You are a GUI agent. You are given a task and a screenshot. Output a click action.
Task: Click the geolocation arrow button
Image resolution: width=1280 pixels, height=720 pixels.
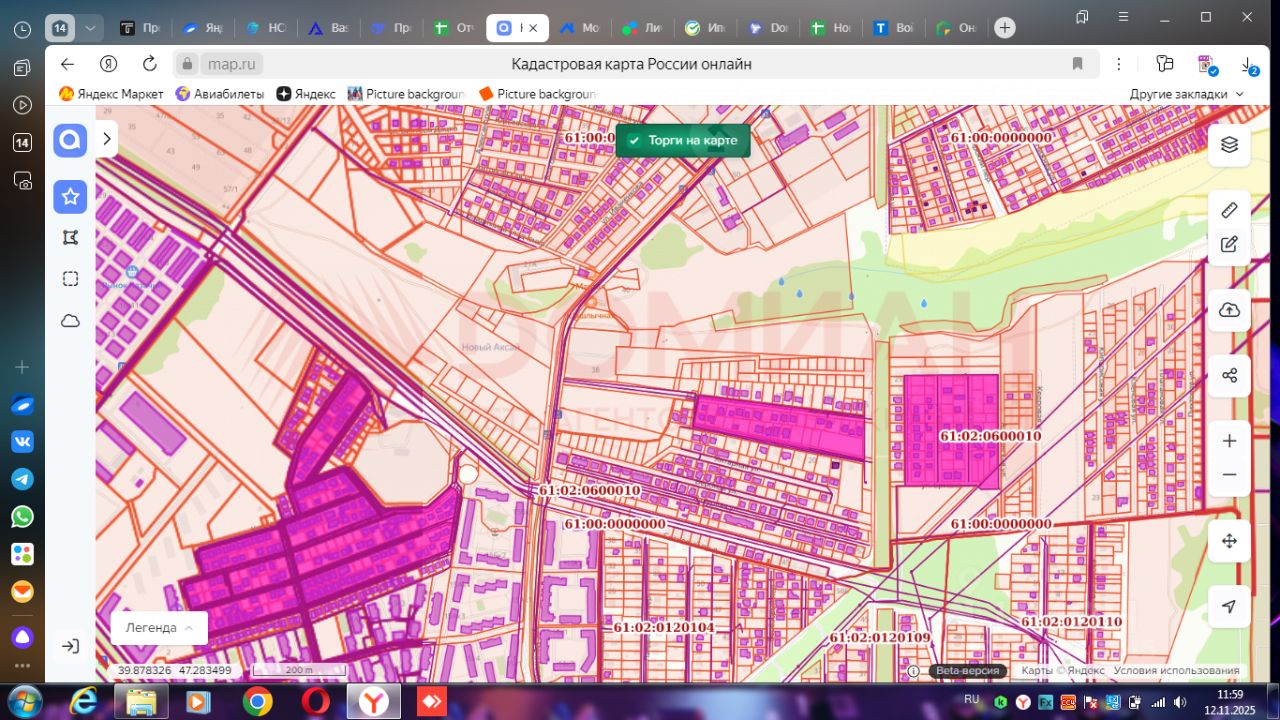point(1229,606)
